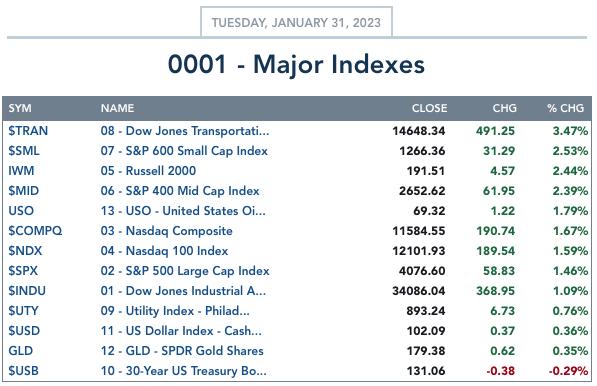Open S&P 600 Small Cap Index

(184, 151)
